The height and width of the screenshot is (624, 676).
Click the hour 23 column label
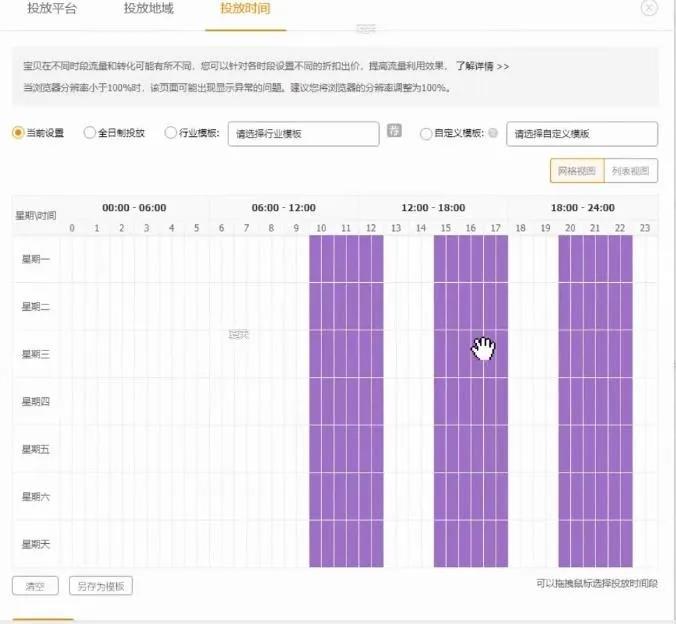click(x=645, y=228)
